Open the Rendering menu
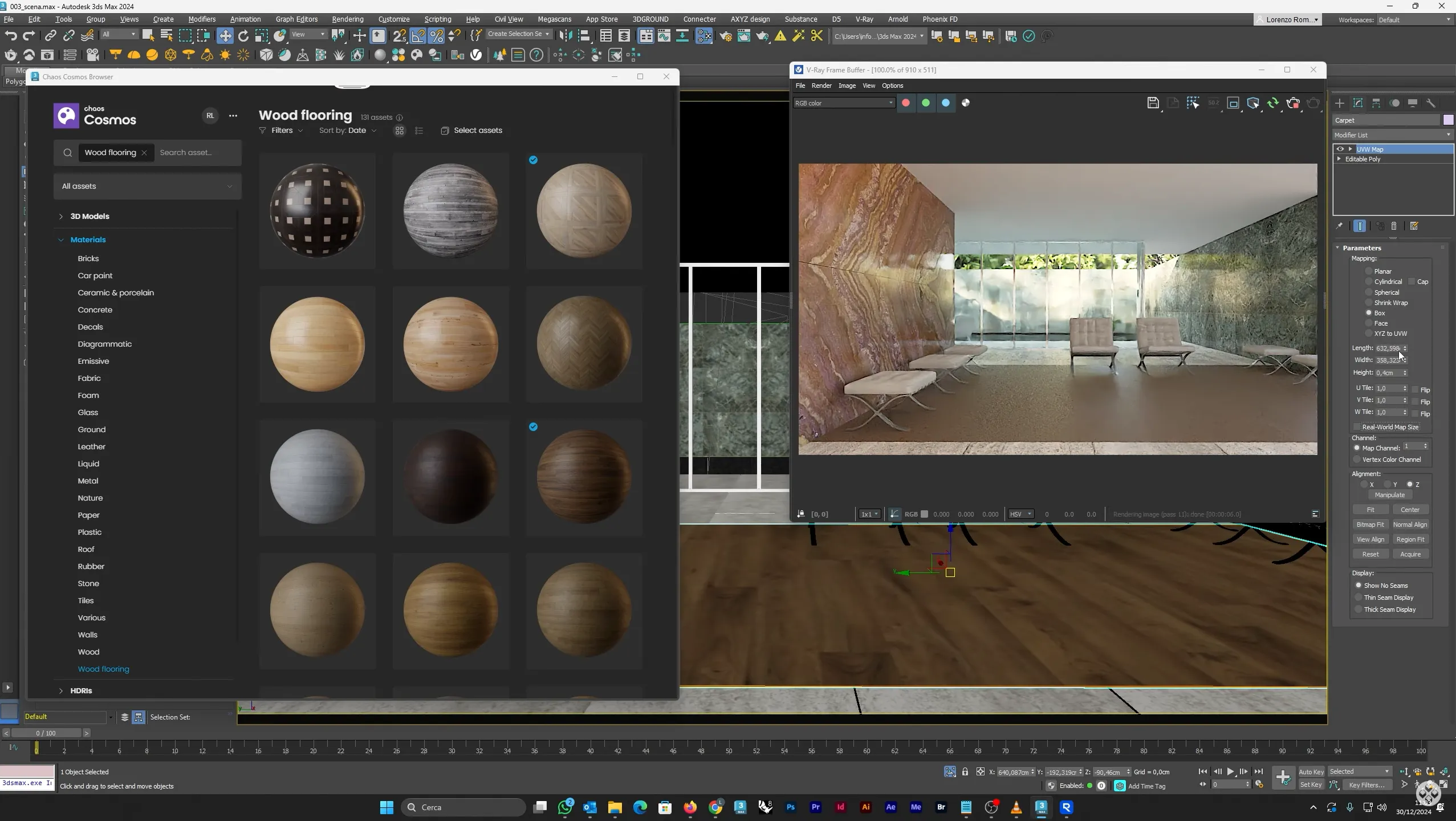The height and width of the screenshot is (821, 1456). 347,19
